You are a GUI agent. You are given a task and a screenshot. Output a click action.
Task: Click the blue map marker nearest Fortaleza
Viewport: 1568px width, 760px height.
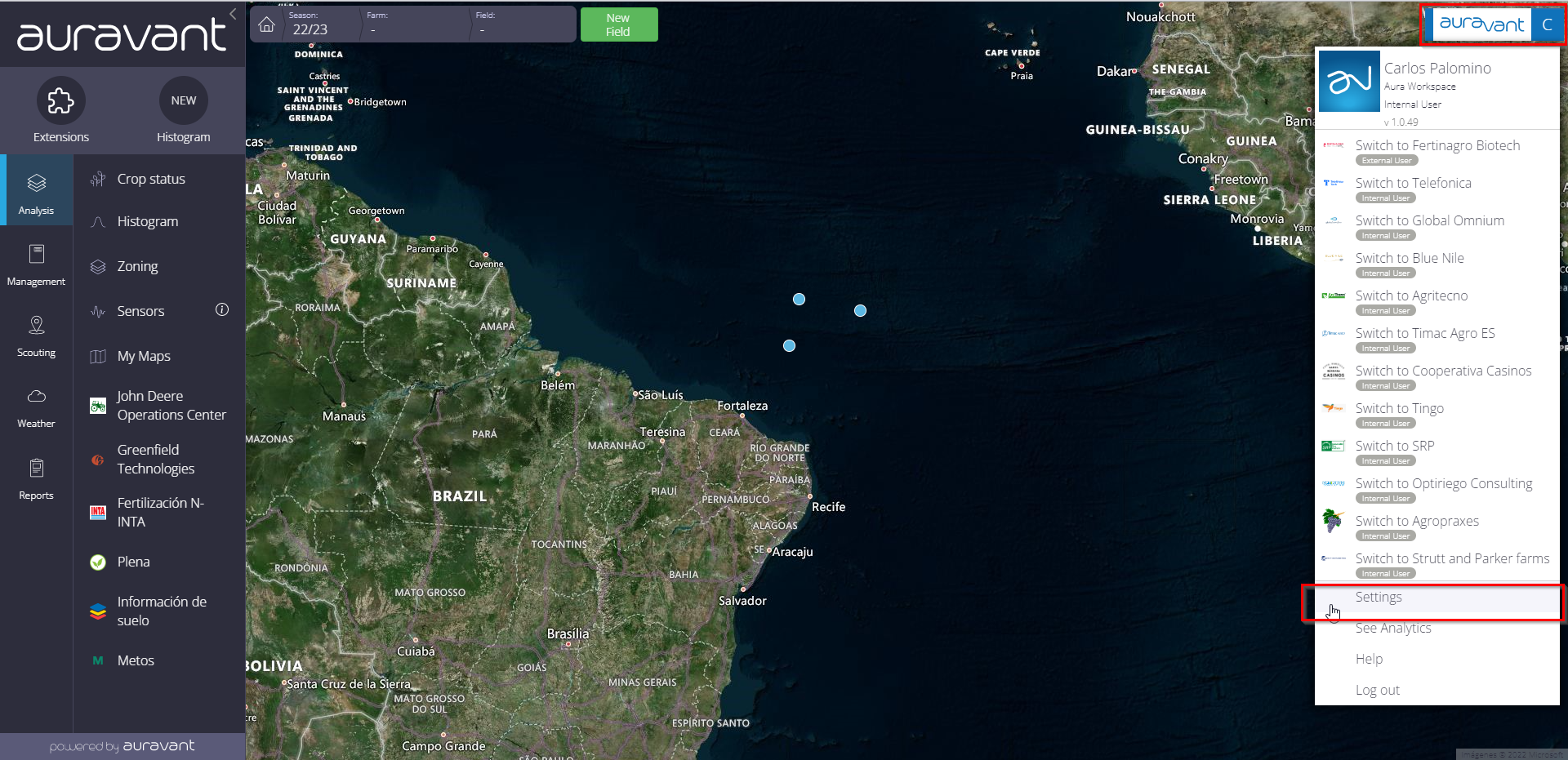[789, 346]
